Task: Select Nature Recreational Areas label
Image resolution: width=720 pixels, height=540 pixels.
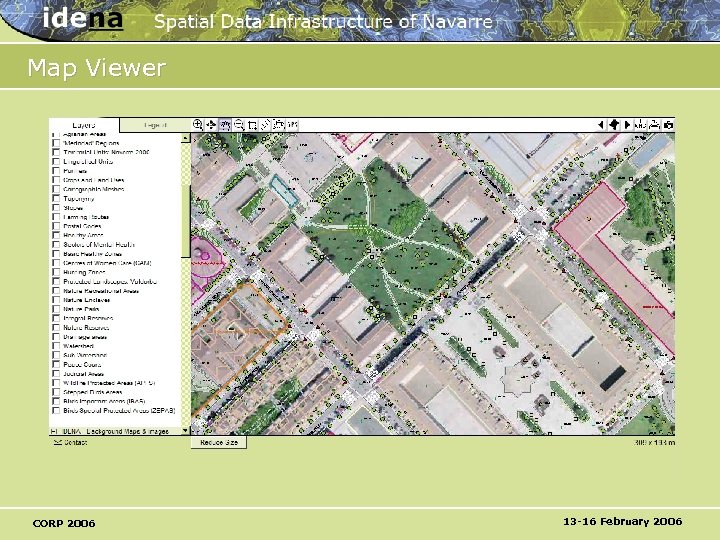Action: (101, 291)
